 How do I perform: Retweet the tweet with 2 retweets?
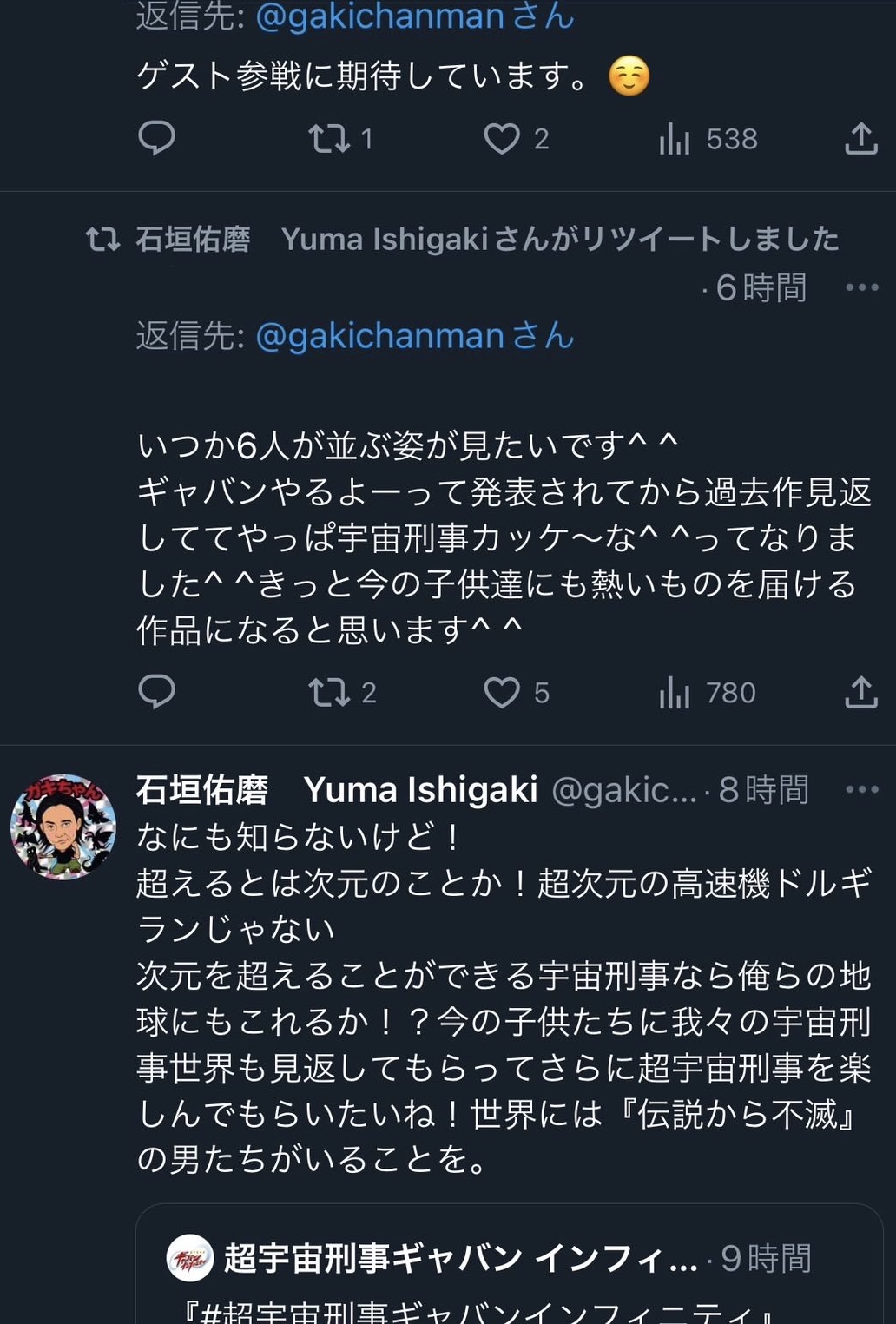(x=330, y=692)
